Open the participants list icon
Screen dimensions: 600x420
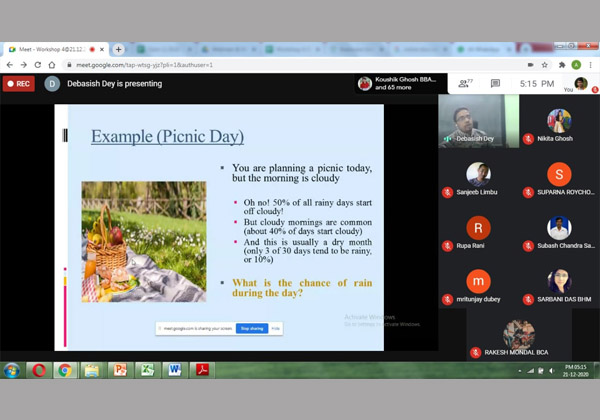pyautogui.click(x=464, y=84)
